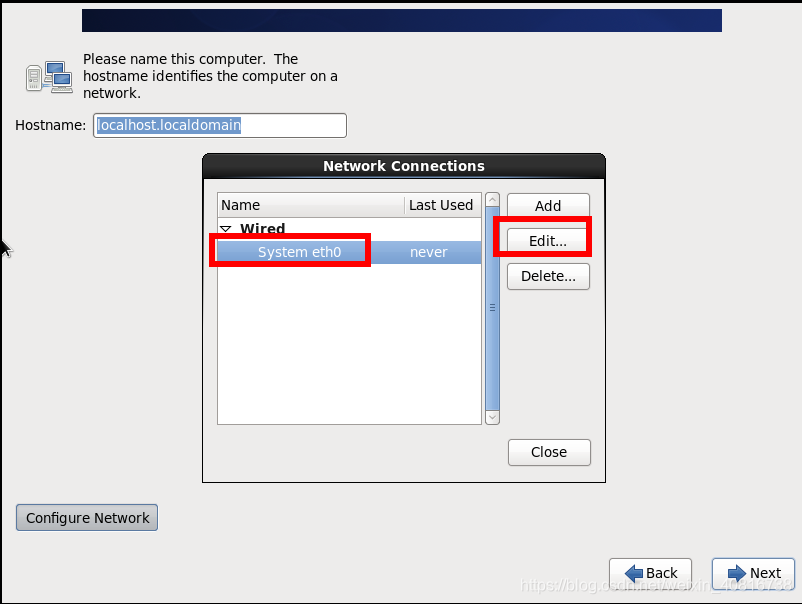
Task: Proceed with the Next button
Action: [x=753, y=573]
